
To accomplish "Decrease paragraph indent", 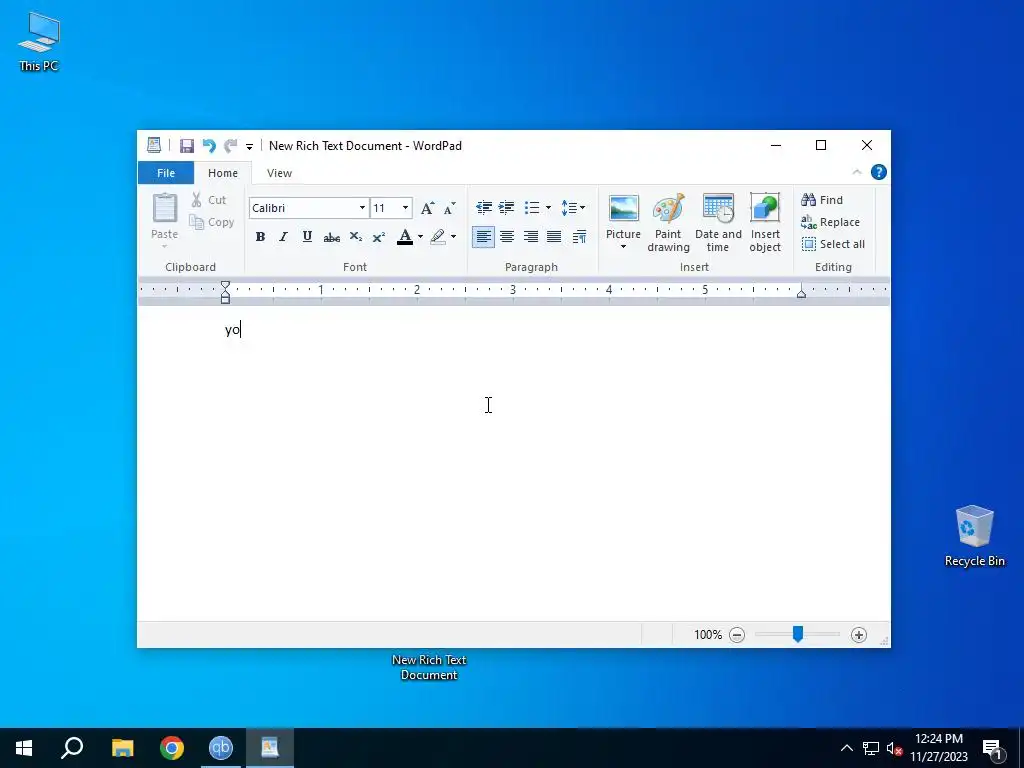I will coord(484,208).
